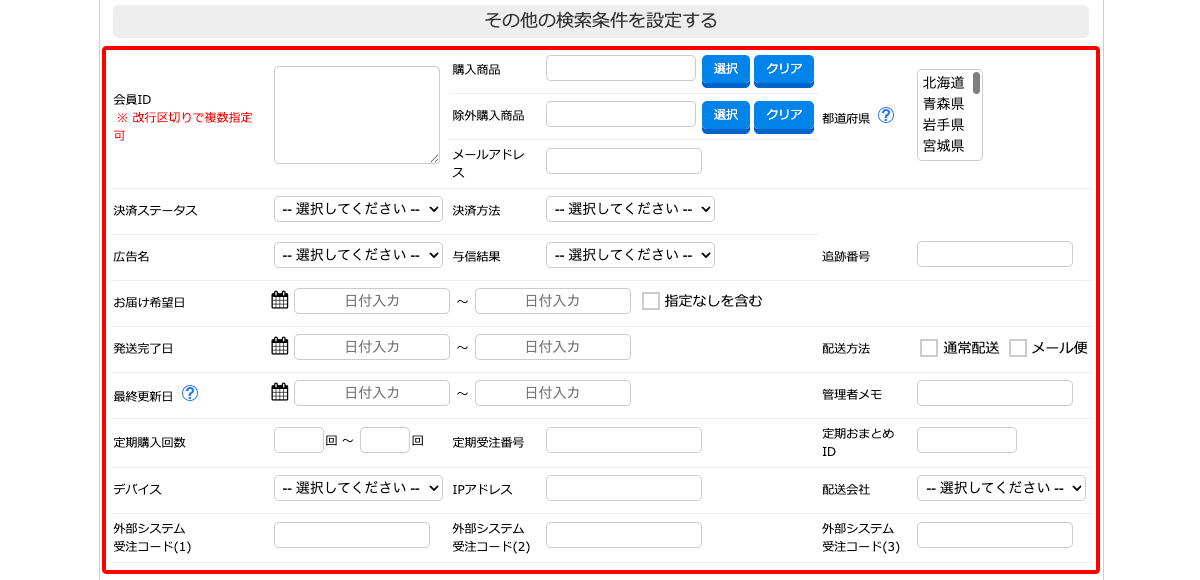Click クリア button for 除外購入商品
Screen dimensions: 1200x580
pyautogui.click(x=784, y=116)
